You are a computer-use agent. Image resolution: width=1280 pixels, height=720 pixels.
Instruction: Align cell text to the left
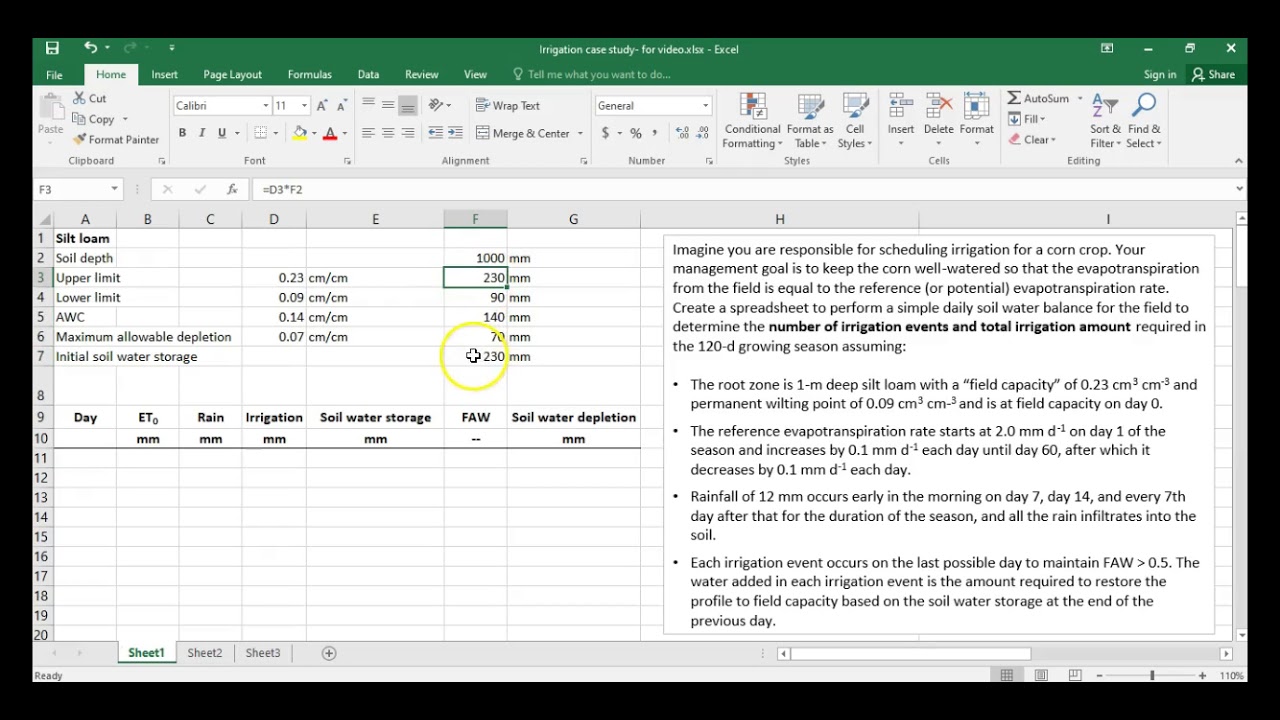click(x=368, y=133)
